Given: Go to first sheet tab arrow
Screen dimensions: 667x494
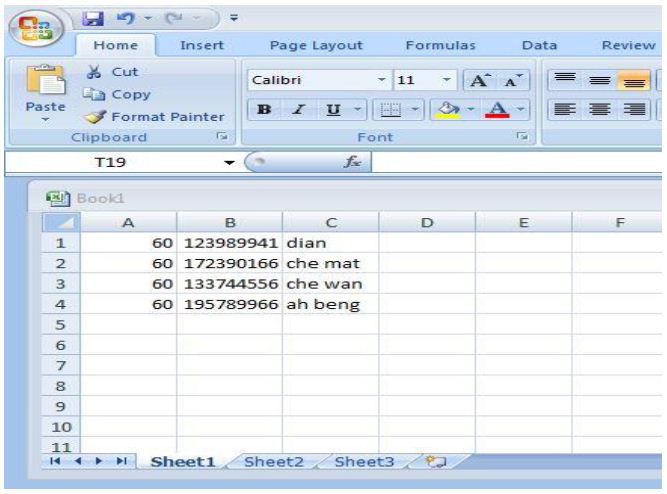Looking at the screenshot, I should (55, 461).
